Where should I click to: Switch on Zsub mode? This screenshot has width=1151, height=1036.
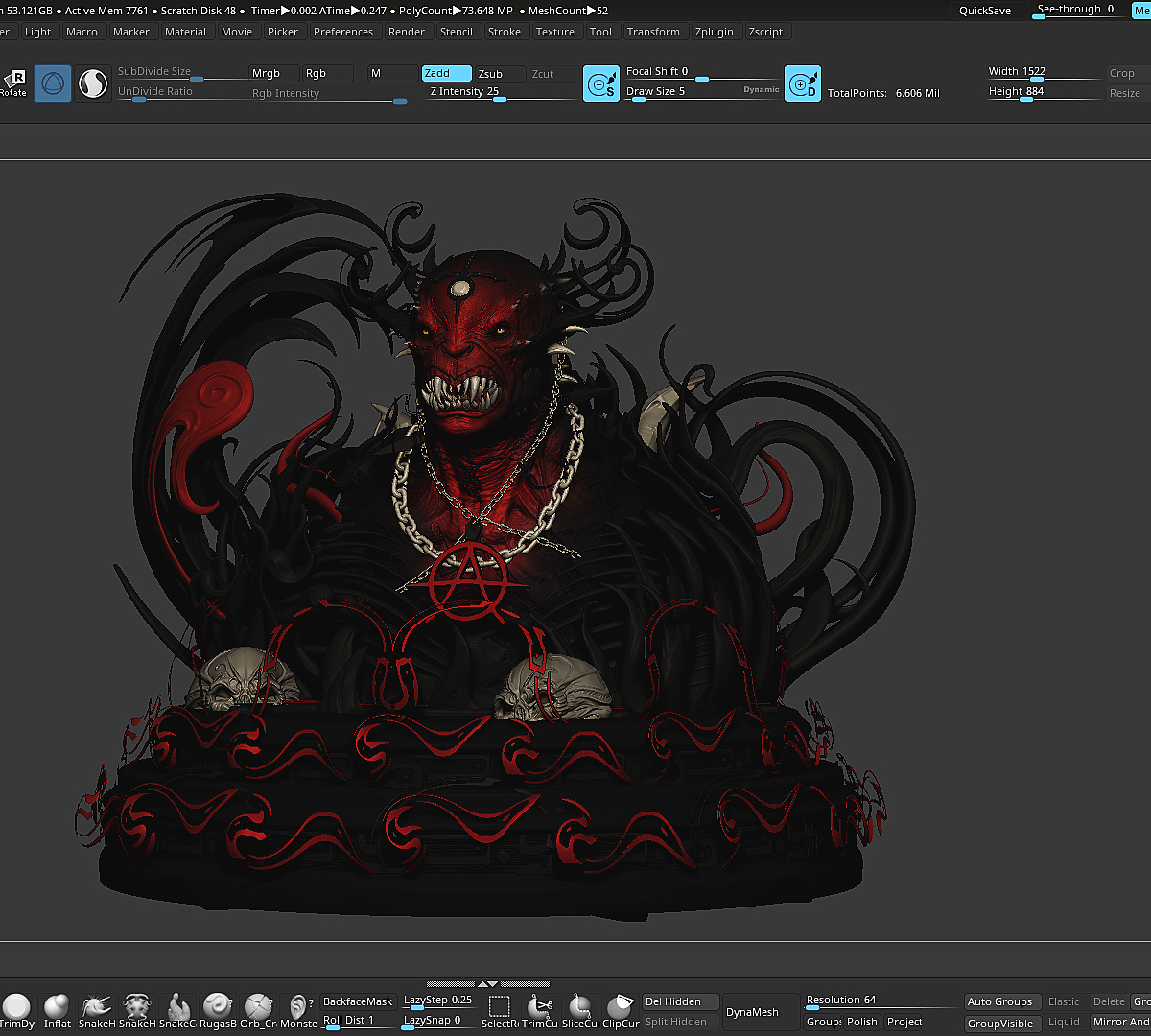click(500, 73)
